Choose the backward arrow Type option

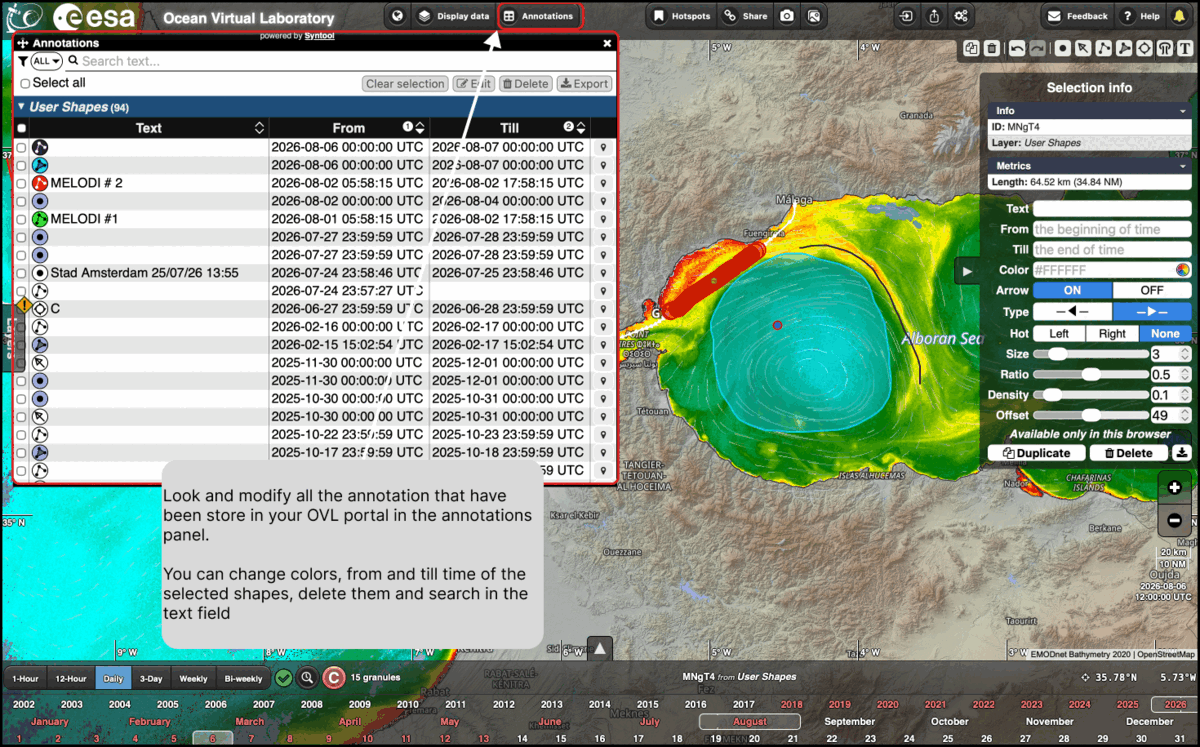1072,312
